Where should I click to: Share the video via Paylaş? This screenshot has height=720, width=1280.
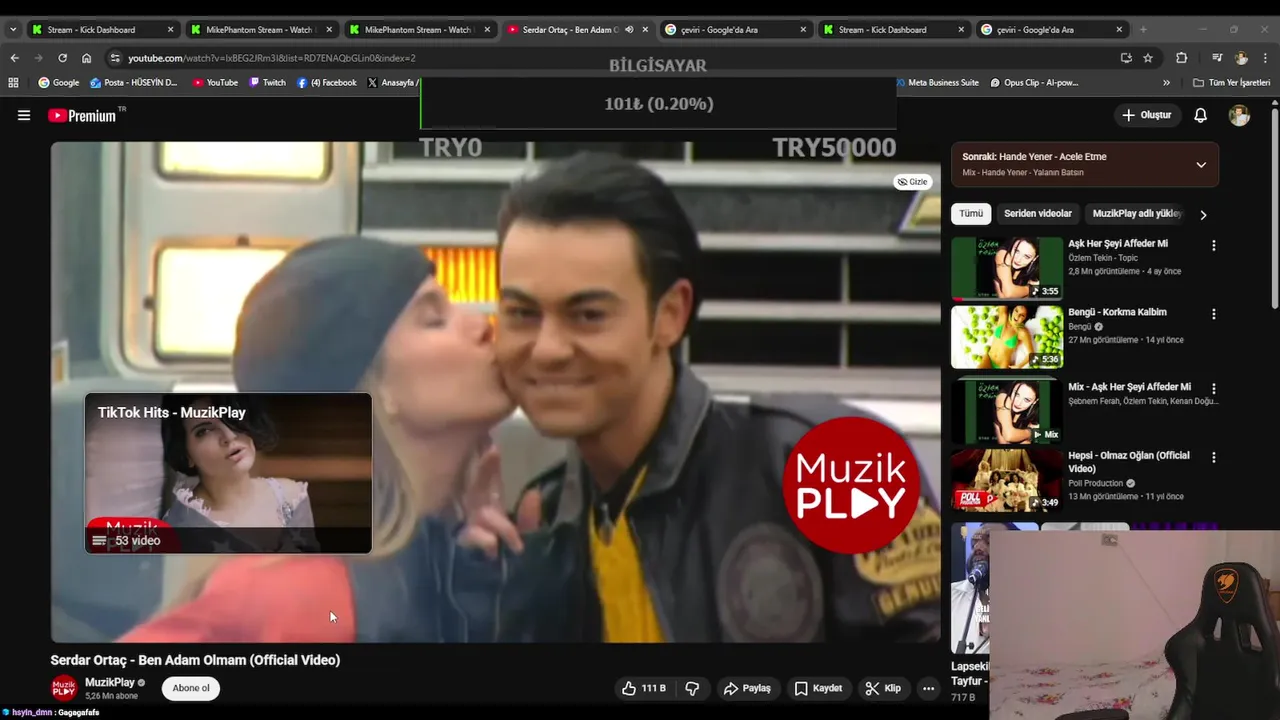[x=747, y=688]
